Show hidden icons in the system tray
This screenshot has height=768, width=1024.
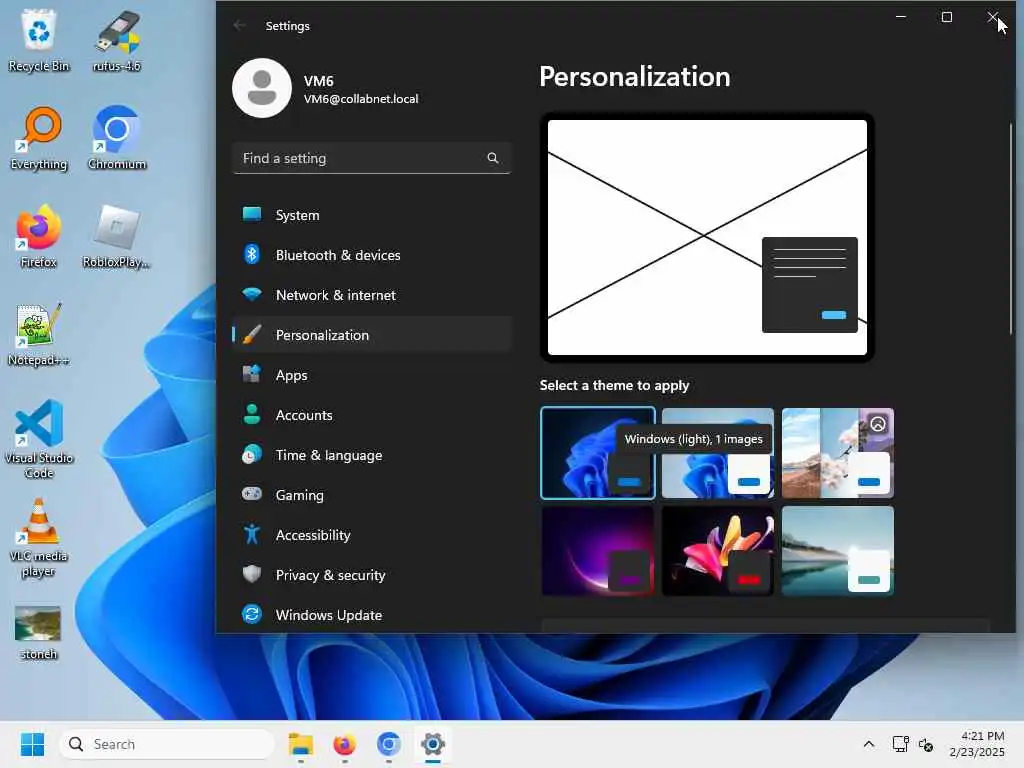point(869,744)
